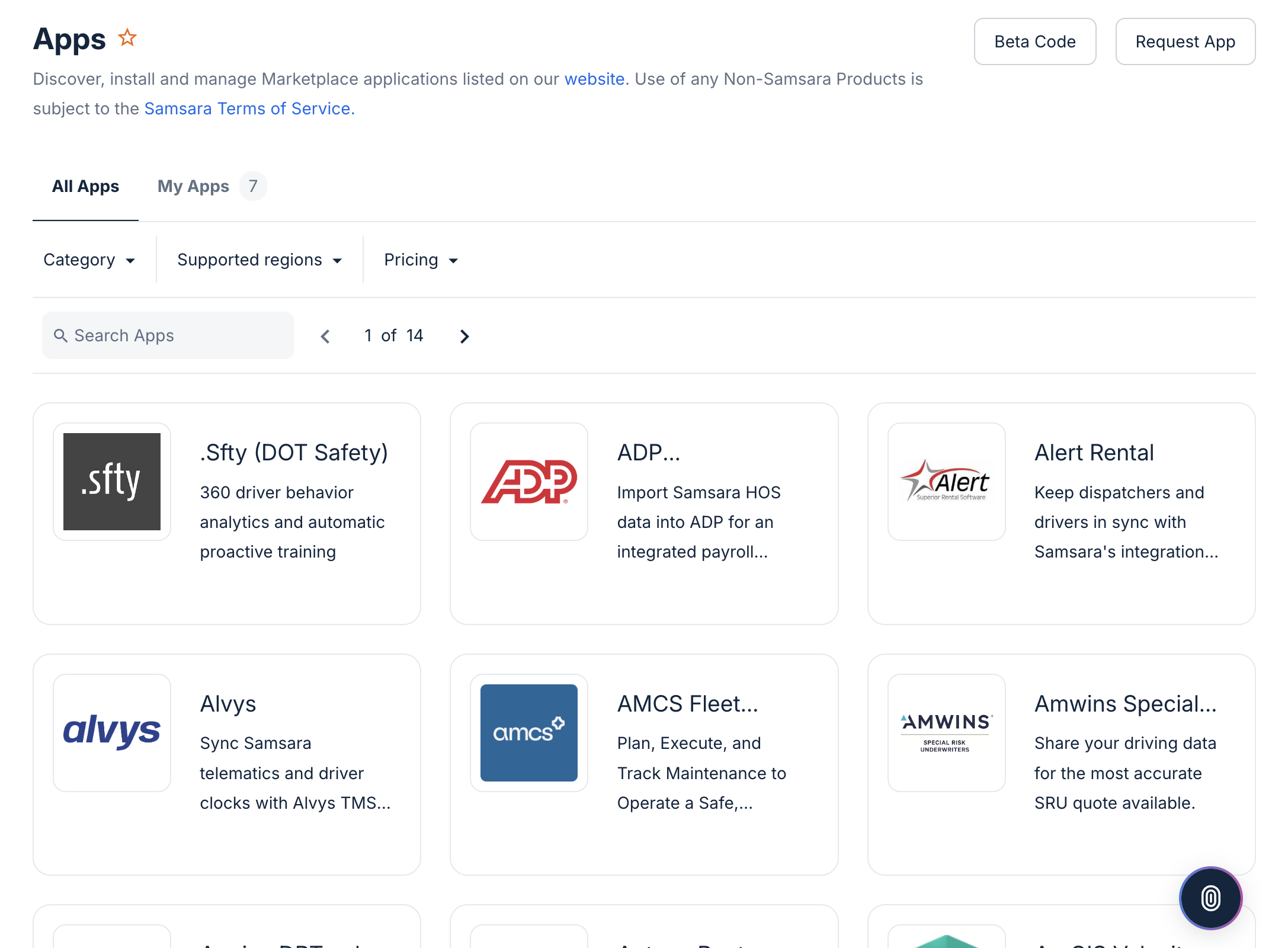The height and width of the screenshot is (948, 1288).
Task: Click 'Keep dispatchers and drivers in sync' description
Action: pos(1126,522)
